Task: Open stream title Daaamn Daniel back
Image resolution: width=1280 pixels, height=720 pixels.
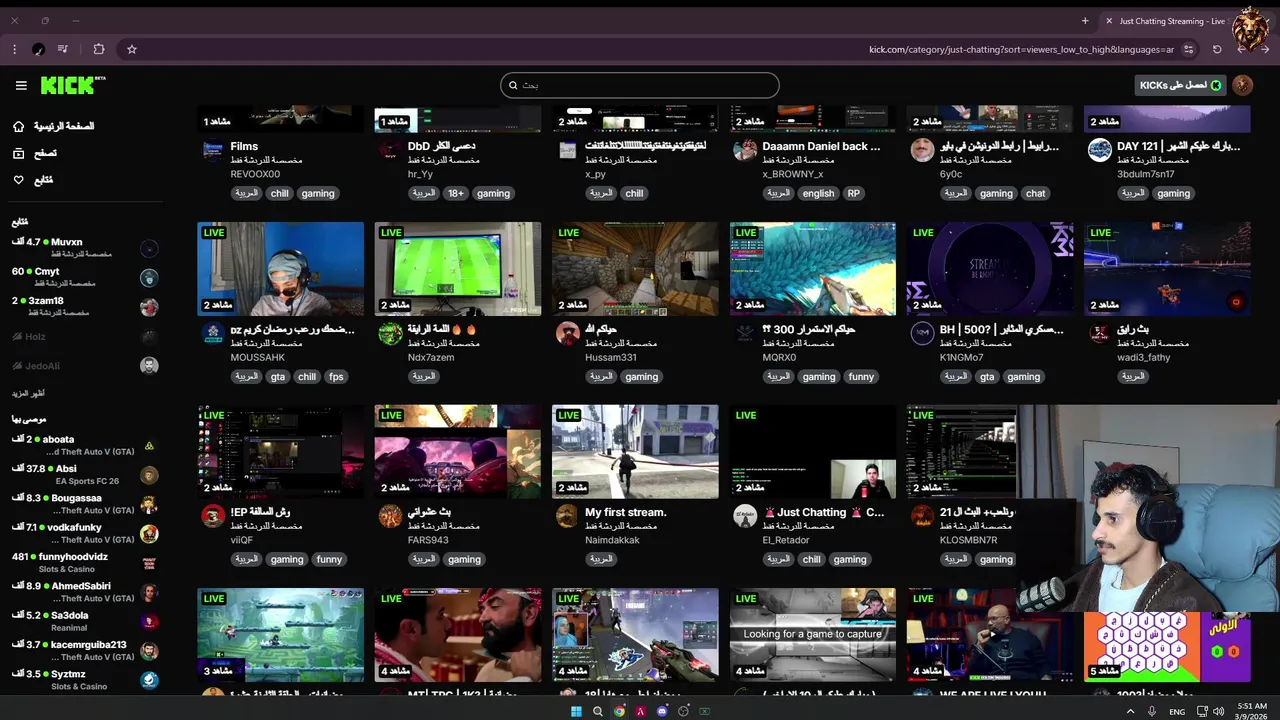Action: coord(821,146)
